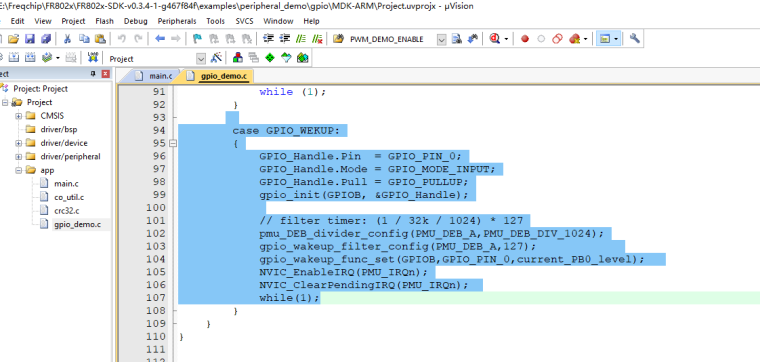This screenshot has height=362, width=760.
Task: Click the Open file toolbar icon
Action: coord(13,39)
